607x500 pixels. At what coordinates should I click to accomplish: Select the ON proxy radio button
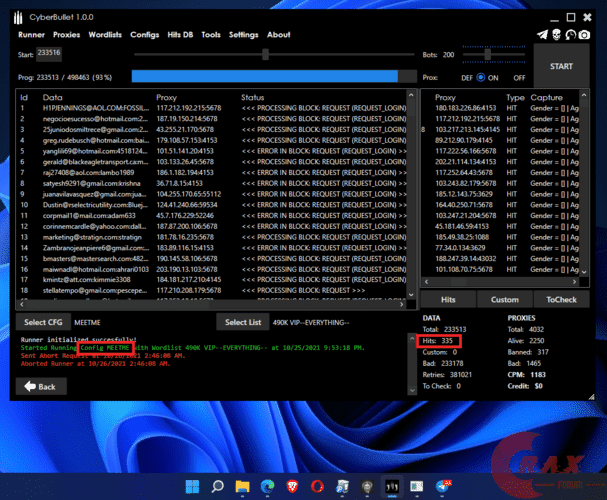480,77
